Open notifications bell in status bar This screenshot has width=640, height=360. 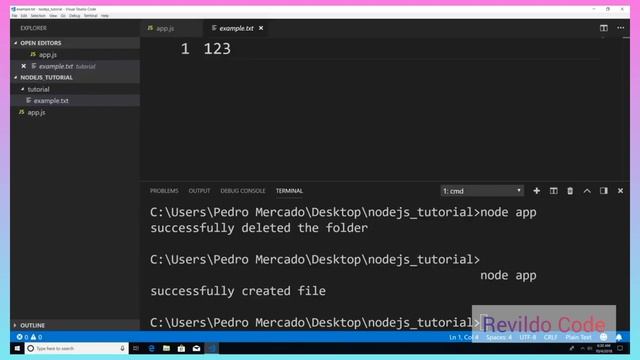(x=619, y=337)
